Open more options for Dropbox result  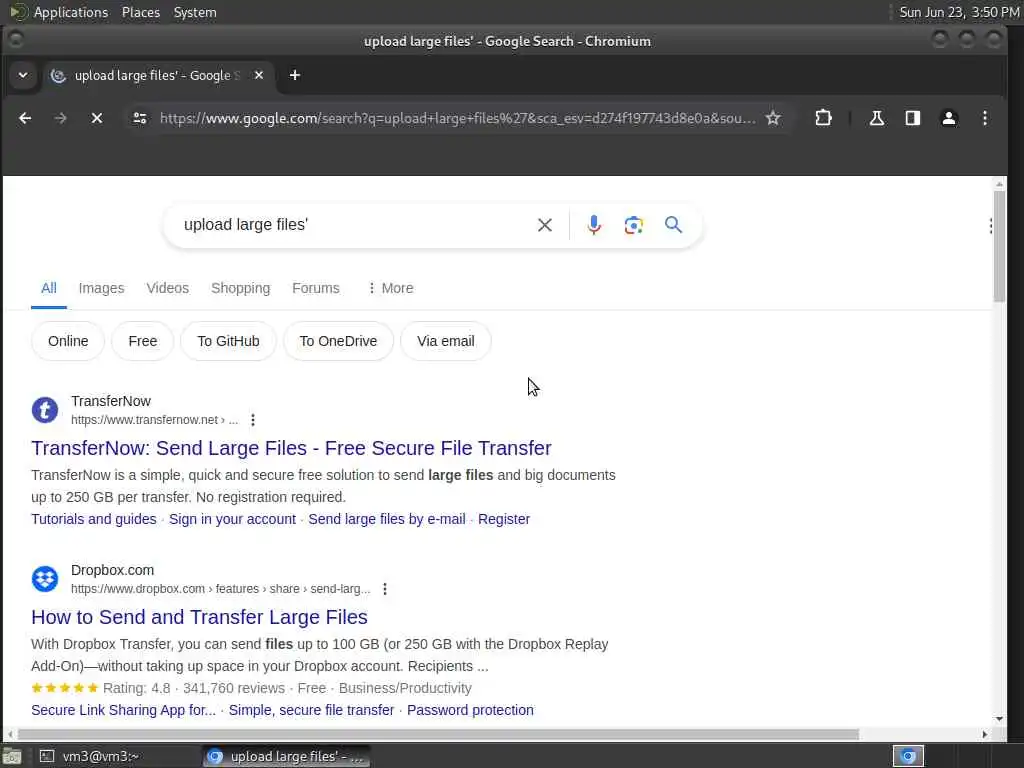point(385,589)
